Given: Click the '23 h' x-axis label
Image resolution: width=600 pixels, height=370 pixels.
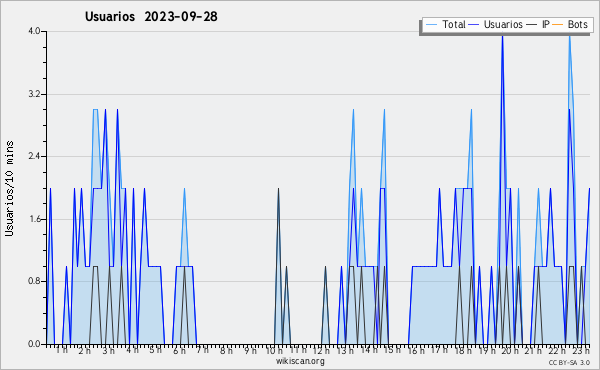Looking at the screenshot, I should pyautogui.click(x=581, y=350).
